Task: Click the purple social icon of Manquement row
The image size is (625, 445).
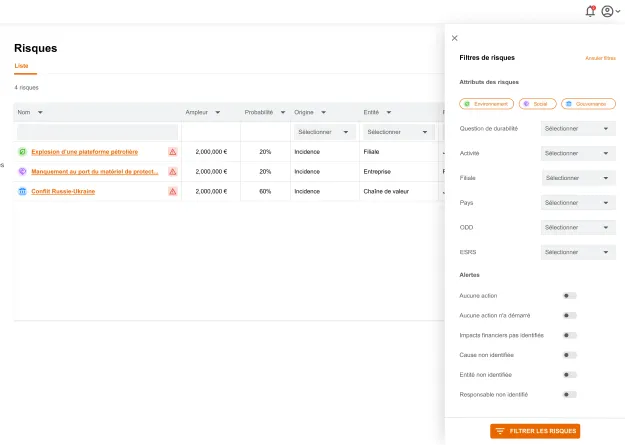Action: click(x=22, y=171)
